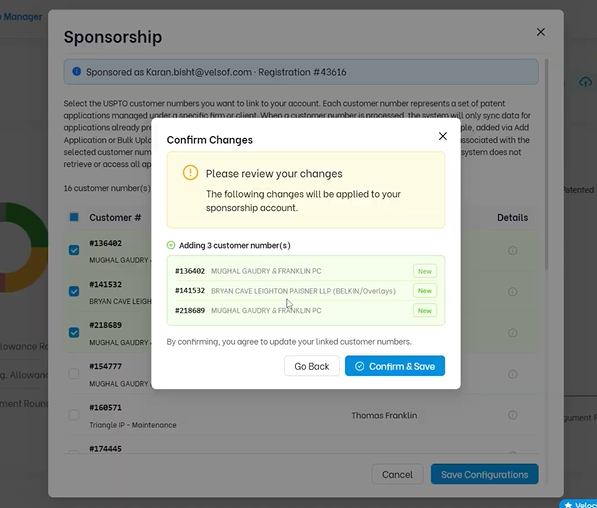Open details info icon for #218689
The image size is (597, 508).
point(512,333)
